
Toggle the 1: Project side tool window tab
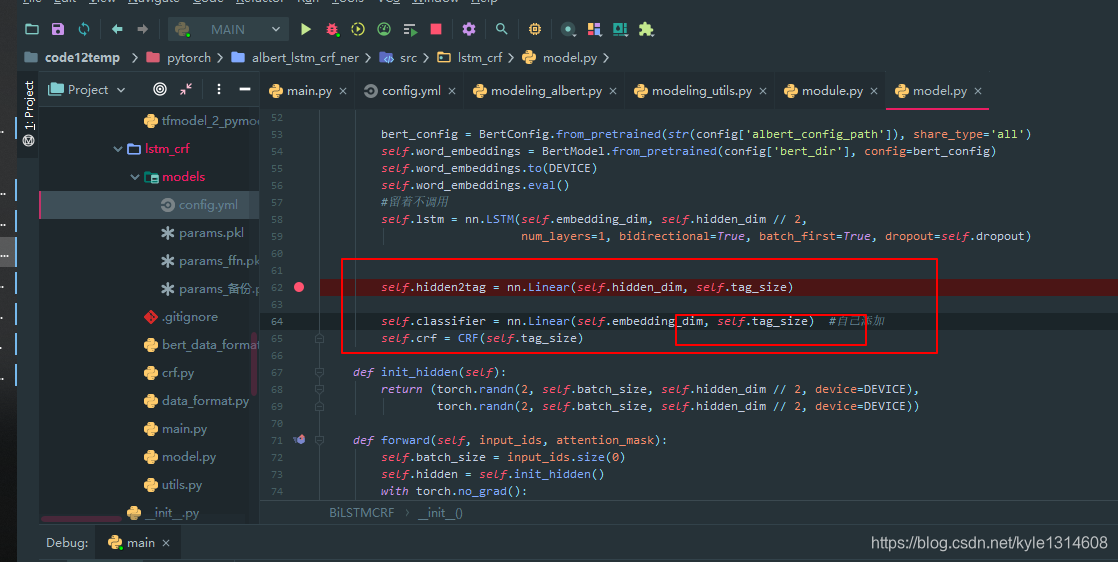(29, 113)
